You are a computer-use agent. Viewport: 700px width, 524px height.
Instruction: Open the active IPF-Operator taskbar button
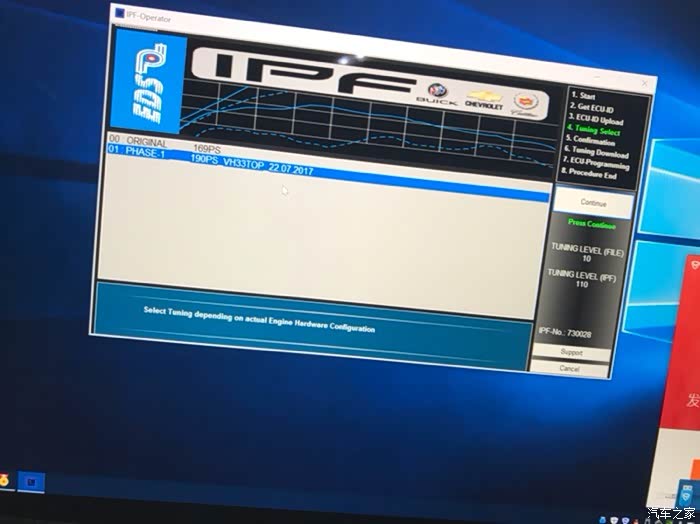[x=31, y=482]
